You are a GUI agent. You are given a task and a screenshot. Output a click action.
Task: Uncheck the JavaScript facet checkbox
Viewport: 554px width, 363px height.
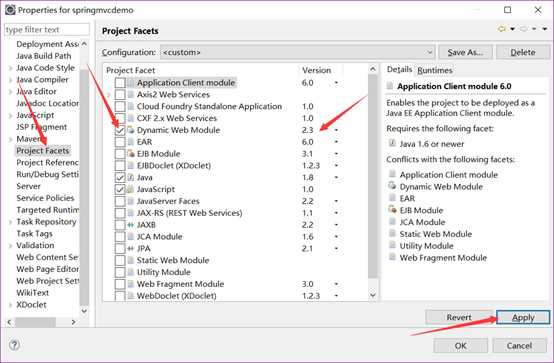120,189
